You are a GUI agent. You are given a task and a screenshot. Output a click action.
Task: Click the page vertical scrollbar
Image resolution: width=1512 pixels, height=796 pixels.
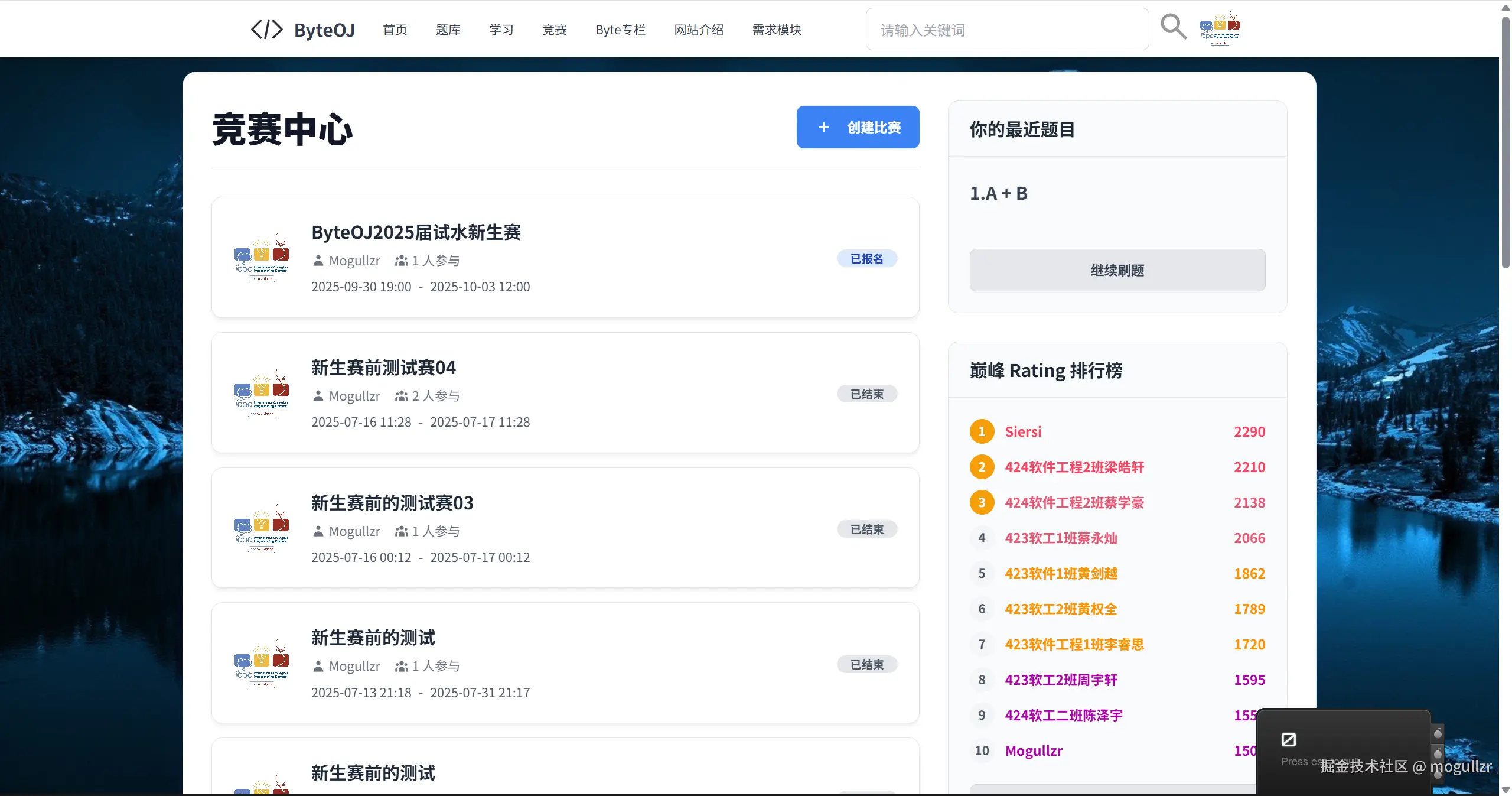point(1505,142)
